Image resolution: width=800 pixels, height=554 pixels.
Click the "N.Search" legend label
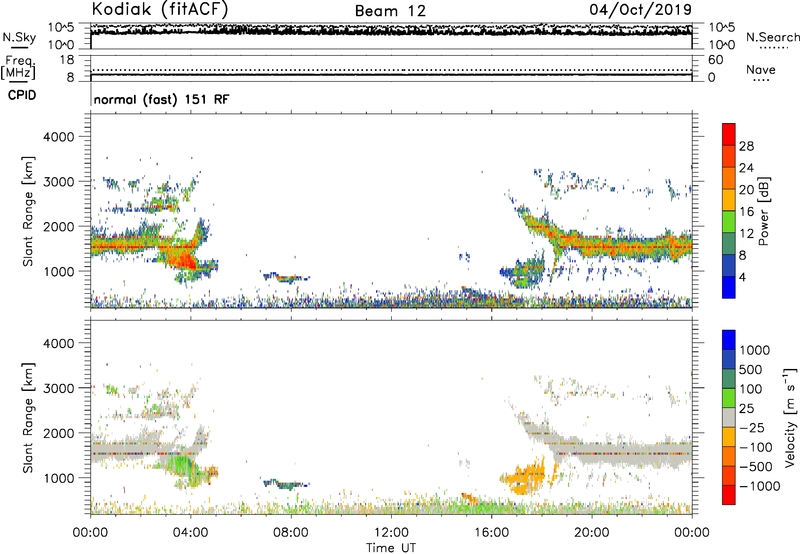pyautogui.click(x=773, y=37)
